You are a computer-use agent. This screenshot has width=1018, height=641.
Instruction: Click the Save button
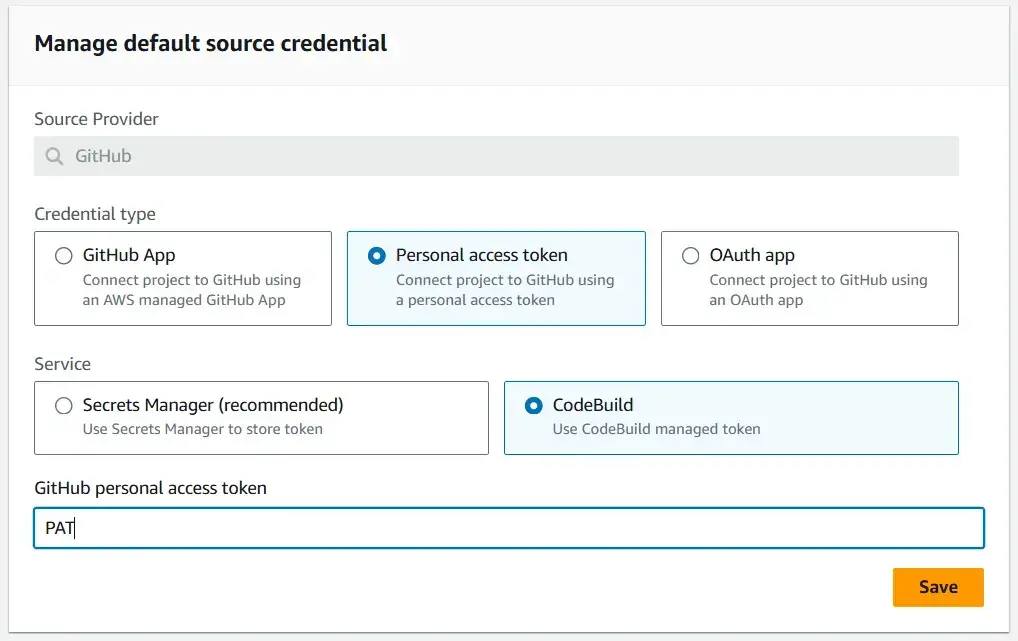(x=938, y=587)
